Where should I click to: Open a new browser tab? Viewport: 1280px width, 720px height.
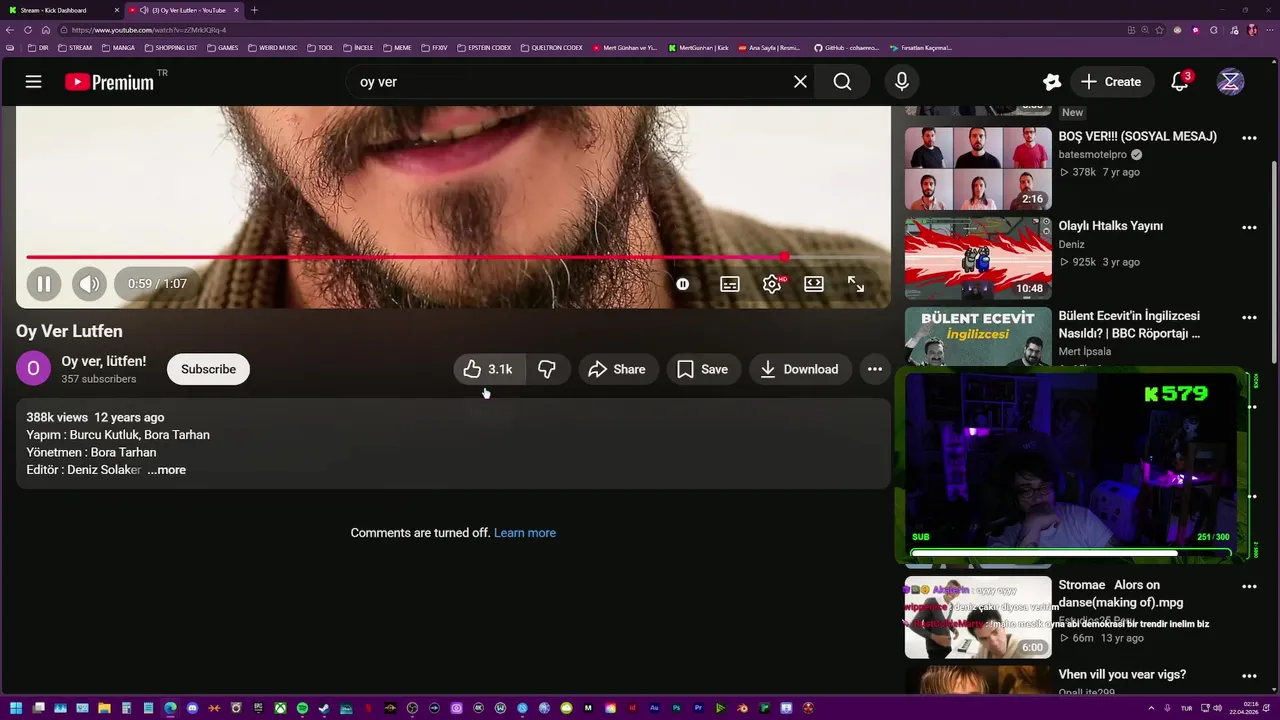pos(254,10)
